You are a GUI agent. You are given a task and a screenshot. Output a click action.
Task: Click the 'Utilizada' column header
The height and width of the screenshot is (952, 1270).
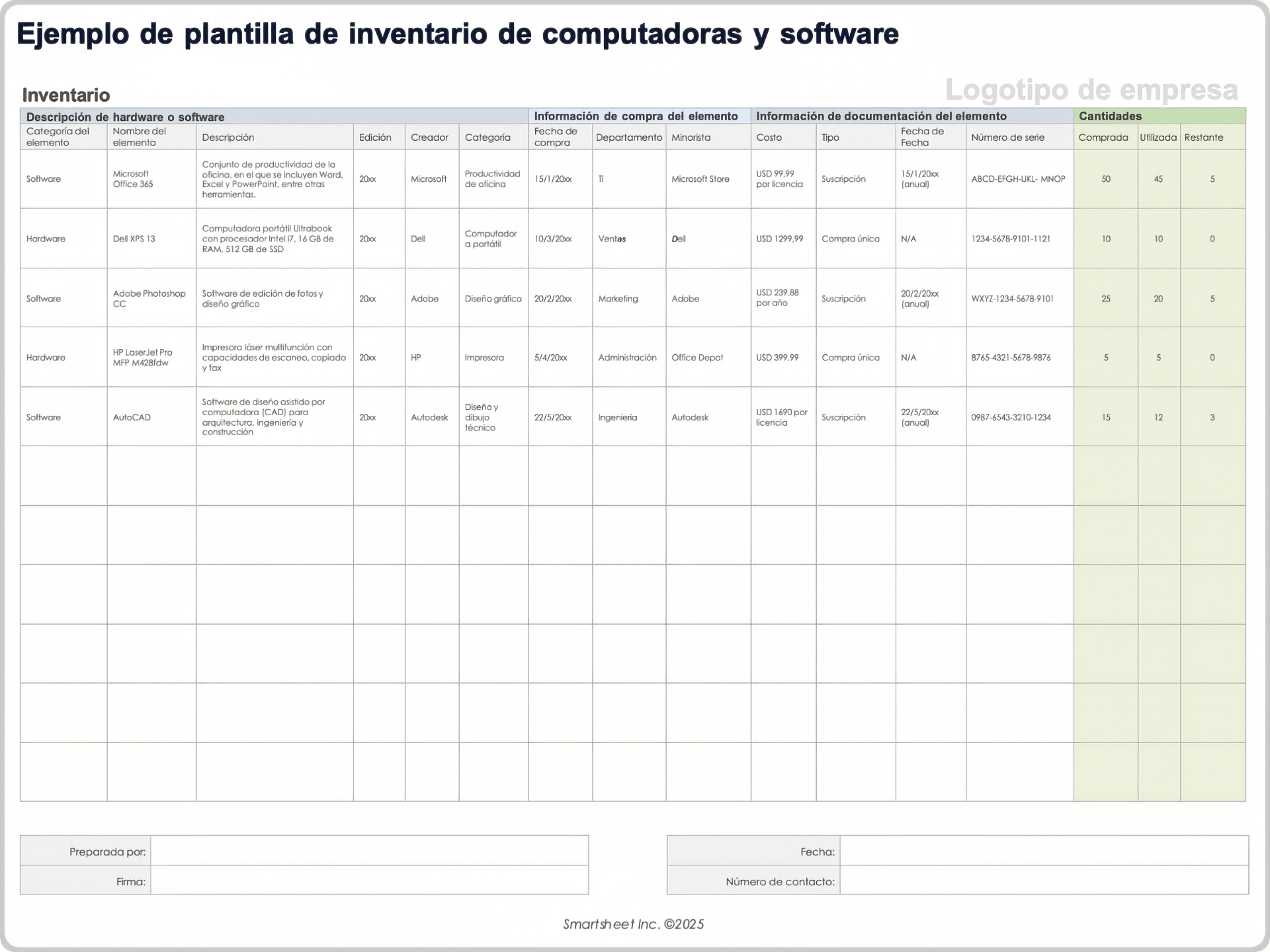coord(1158,137)
